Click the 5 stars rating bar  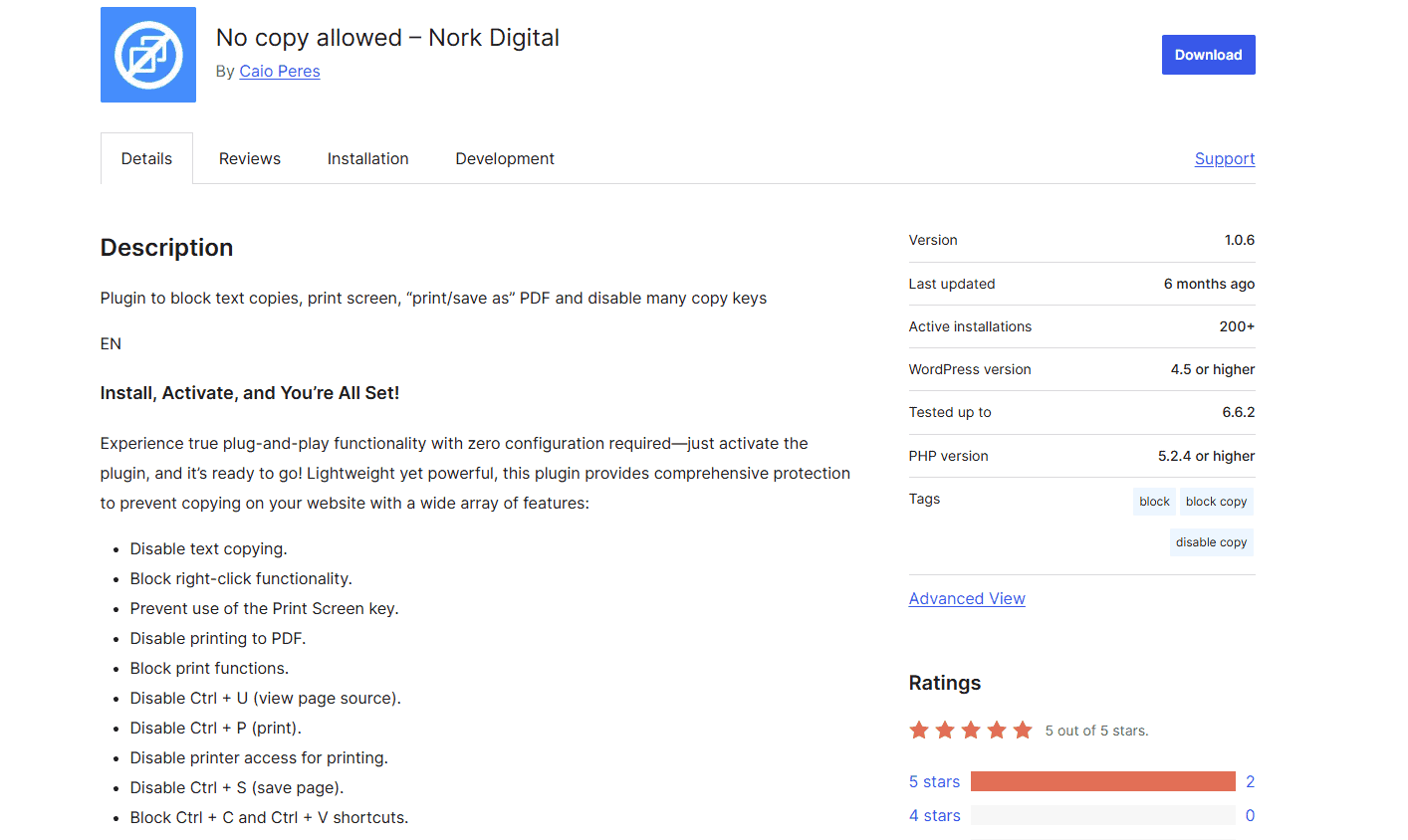pyautogui.click(x=1103, y=781)
